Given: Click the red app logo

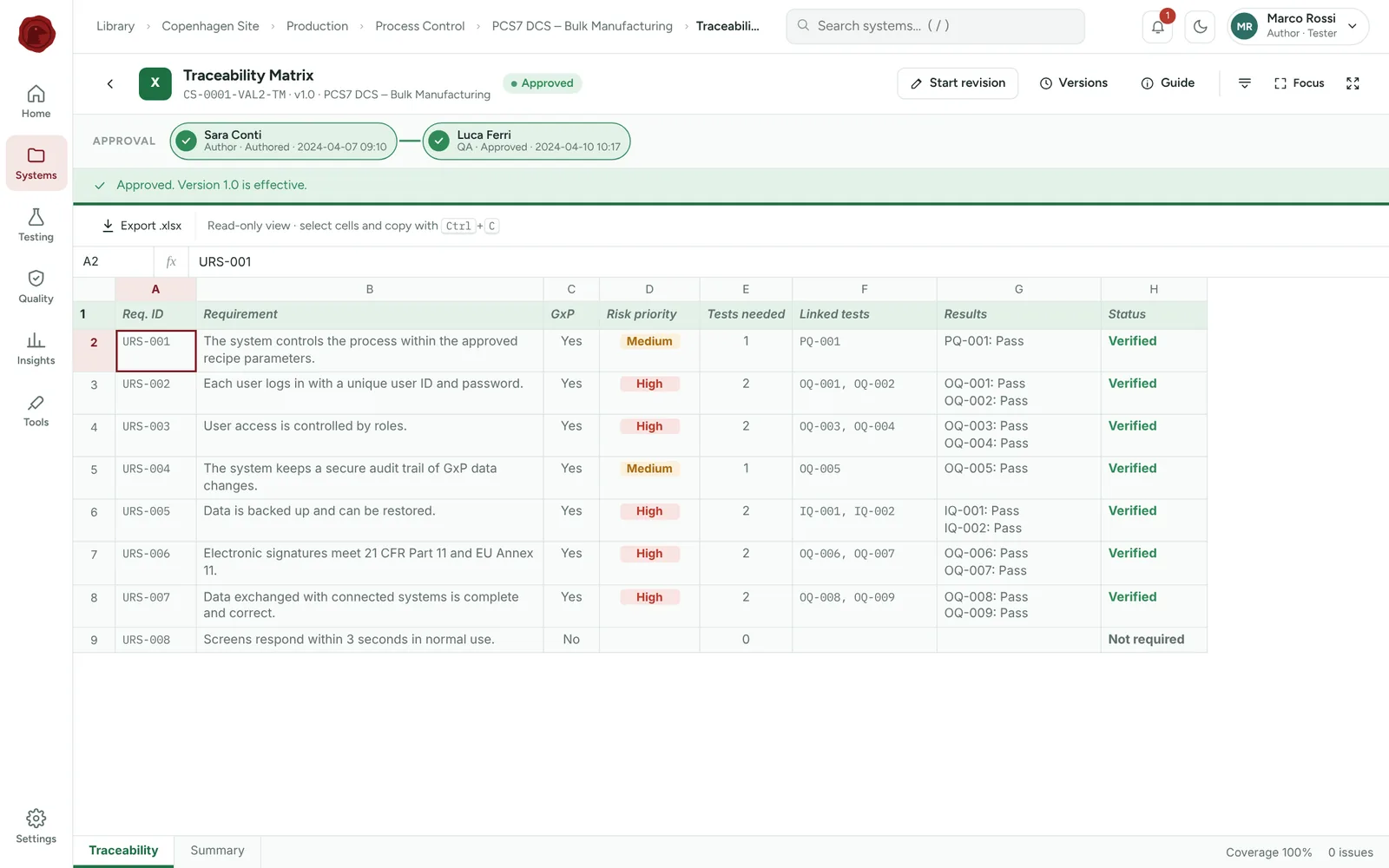Looking at the screenshot, I should (x=36, y=34).
